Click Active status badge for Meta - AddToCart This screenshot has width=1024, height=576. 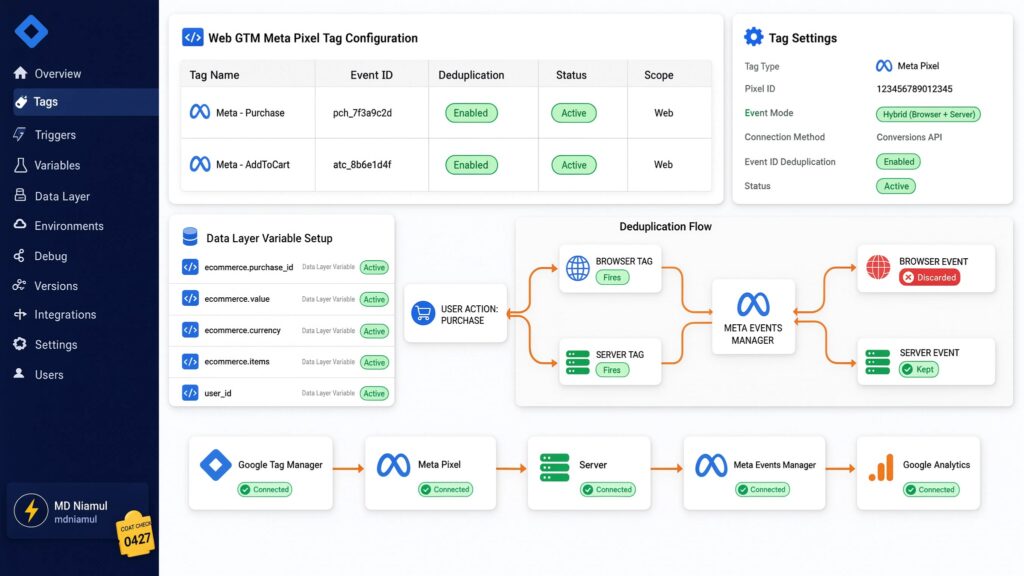click(573, 165)
